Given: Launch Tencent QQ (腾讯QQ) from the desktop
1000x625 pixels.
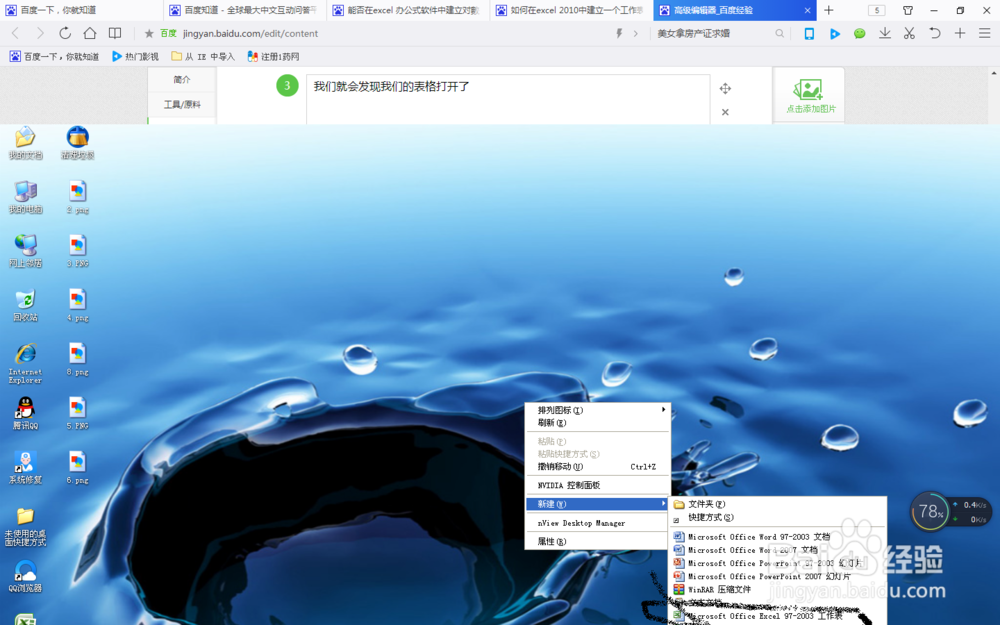Looking at the screenshot, I should pos(26,413).
